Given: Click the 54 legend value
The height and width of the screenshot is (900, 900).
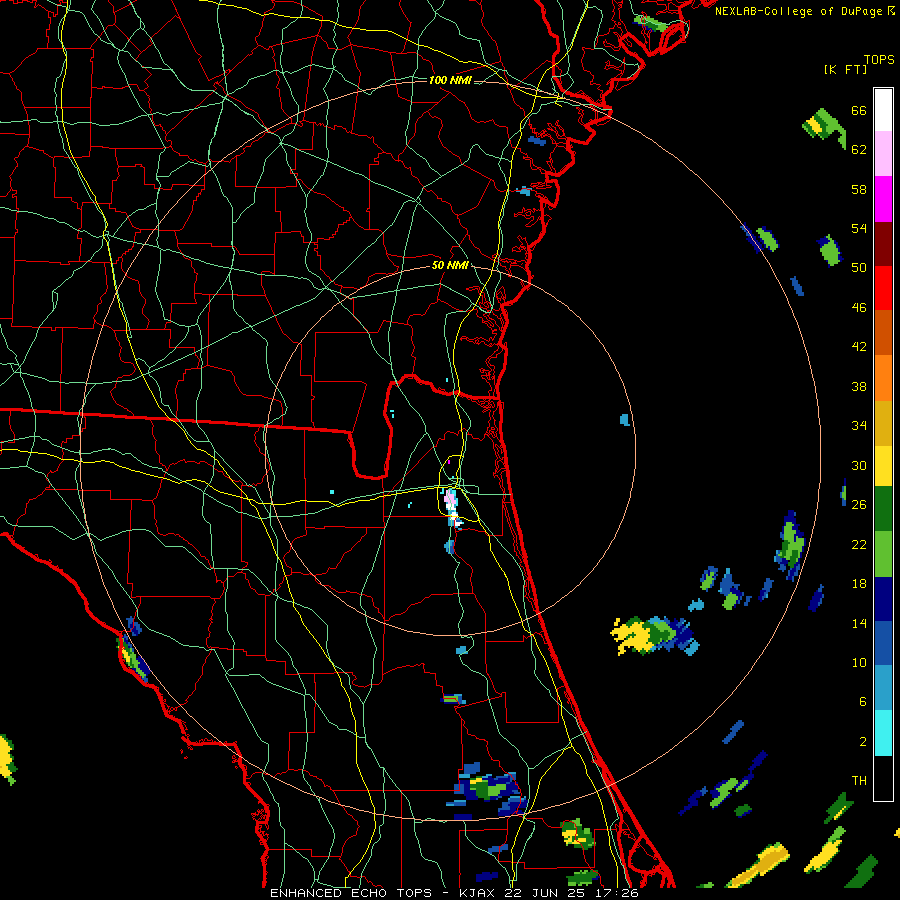Looking at the screenshot, I should 859,228.
